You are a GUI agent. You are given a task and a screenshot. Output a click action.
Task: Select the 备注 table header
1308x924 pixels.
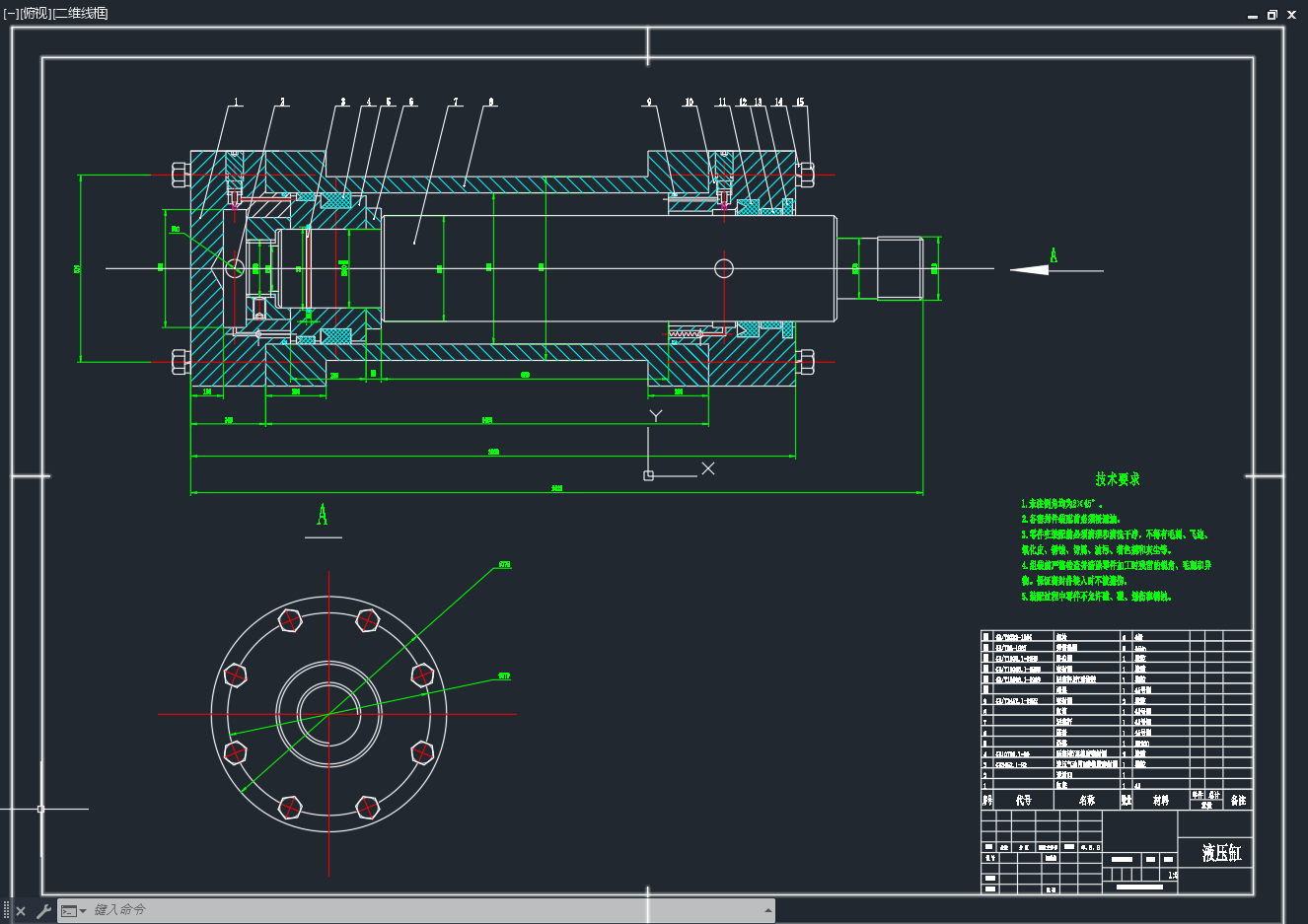coord(1238,800)
